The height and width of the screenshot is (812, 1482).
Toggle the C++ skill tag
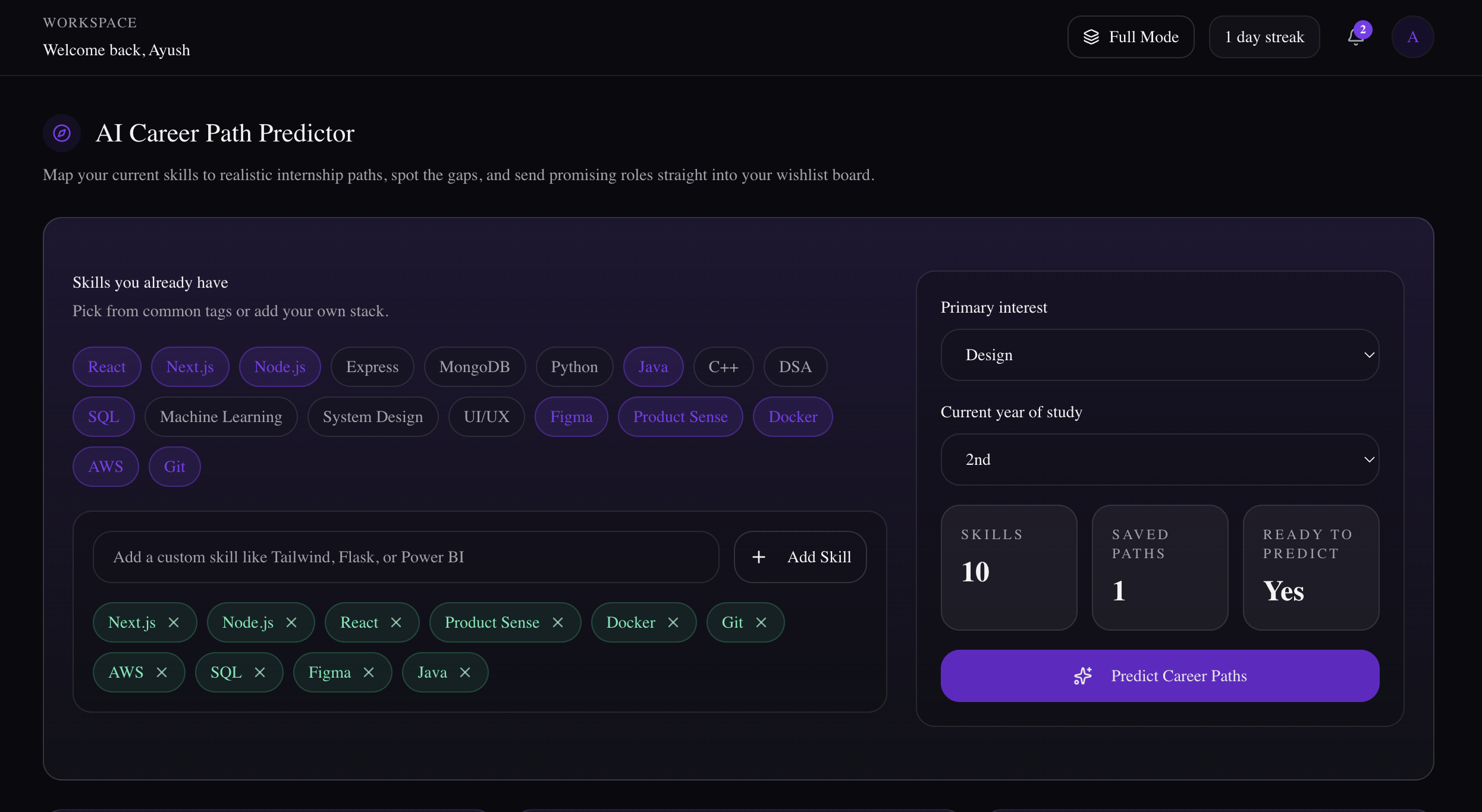coord(723,367)
